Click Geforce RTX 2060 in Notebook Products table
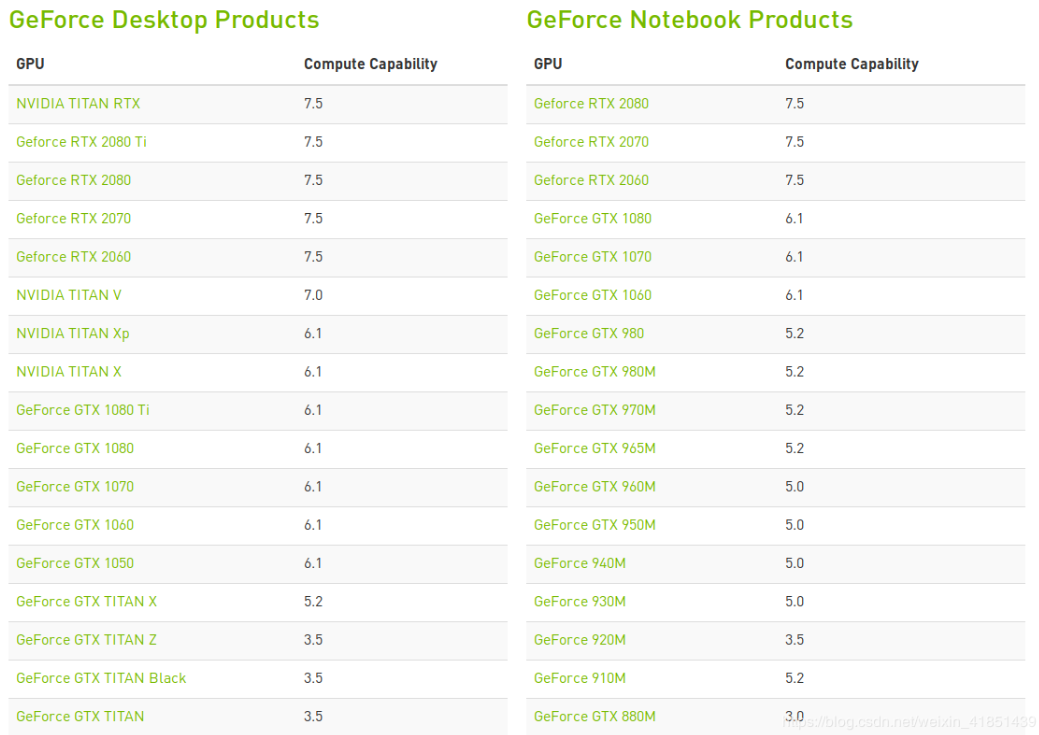Image resolution: width=1039 pixels, height=735 pixels. click(x=591, y=180)
